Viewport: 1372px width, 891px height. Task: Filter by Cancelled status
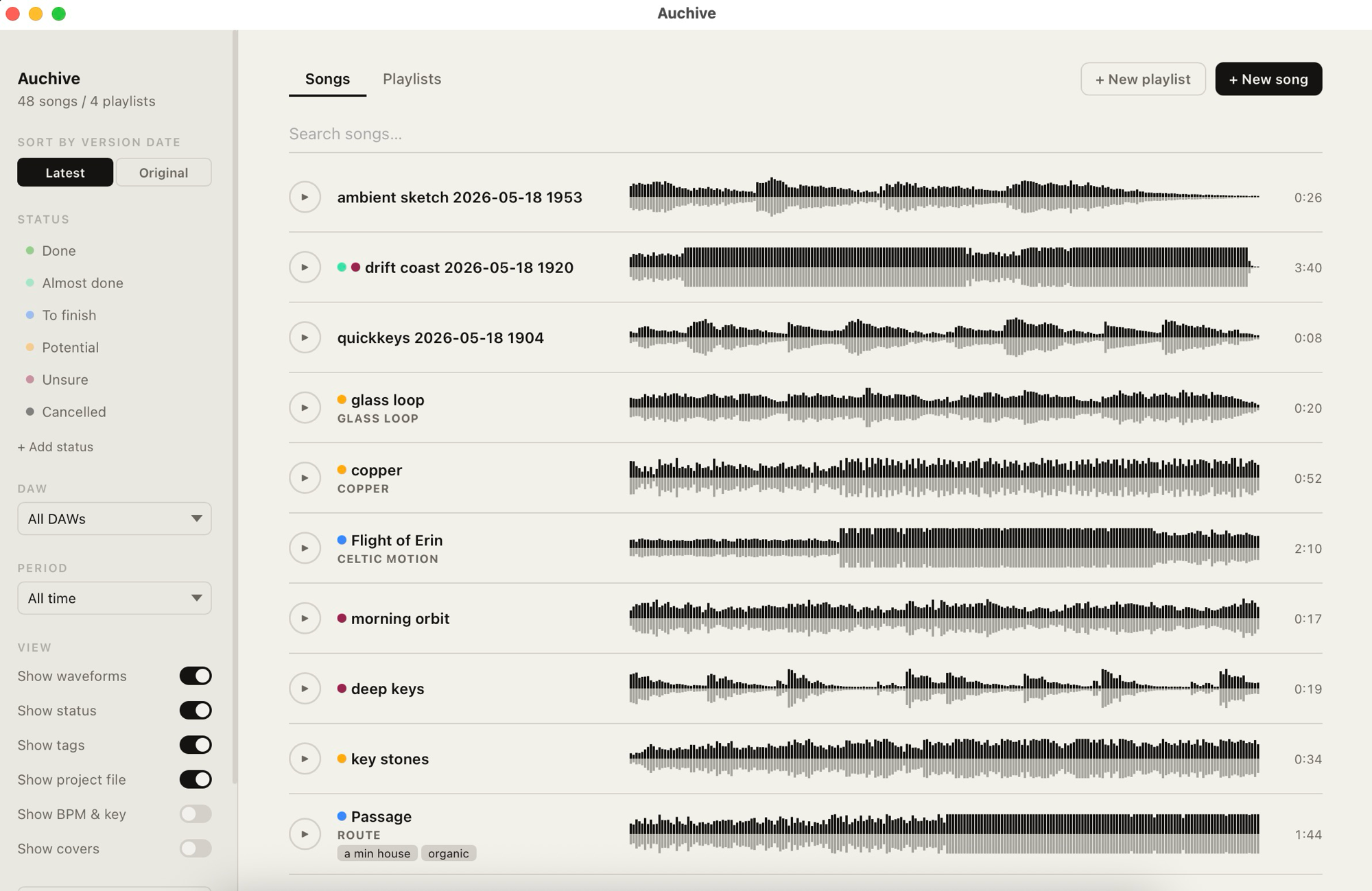(65, 412)
